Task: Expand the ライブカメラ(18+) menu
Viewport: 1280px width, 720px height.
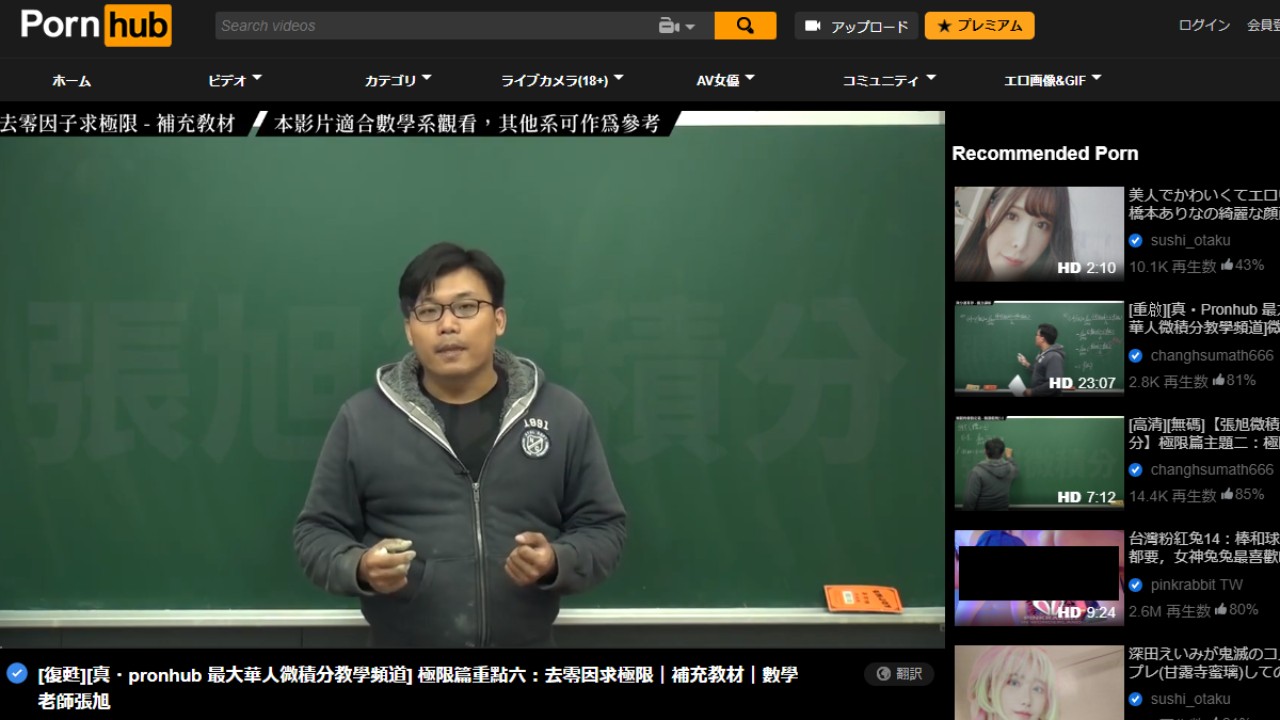Action: click(562, 80)
